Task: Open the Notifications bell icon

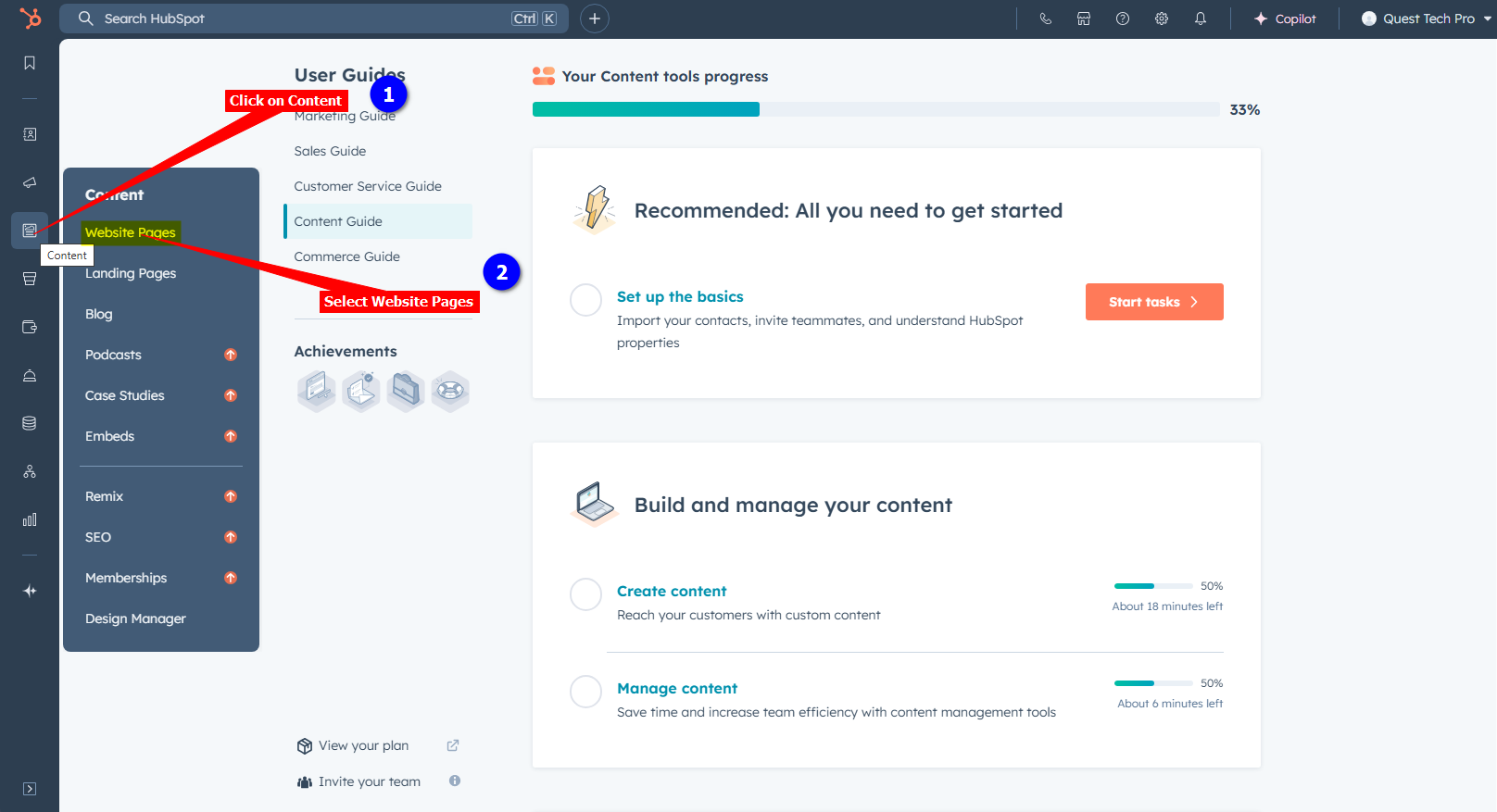Action: (1201, 19)
